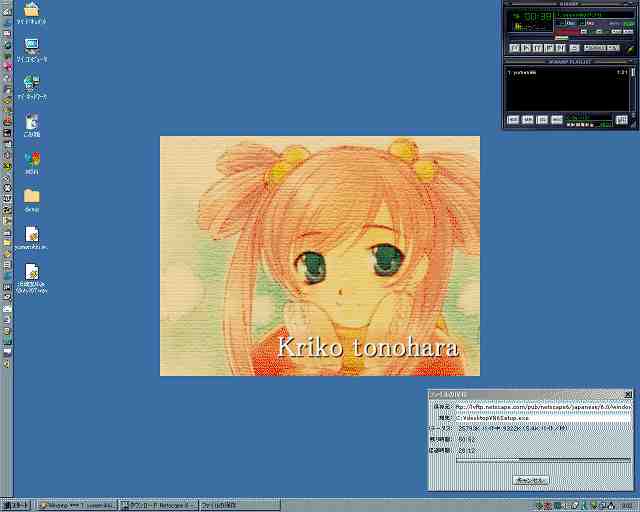Screen dimensions: 640x512
Task: Open the Windows Start menu
Action: pos(16,505)
